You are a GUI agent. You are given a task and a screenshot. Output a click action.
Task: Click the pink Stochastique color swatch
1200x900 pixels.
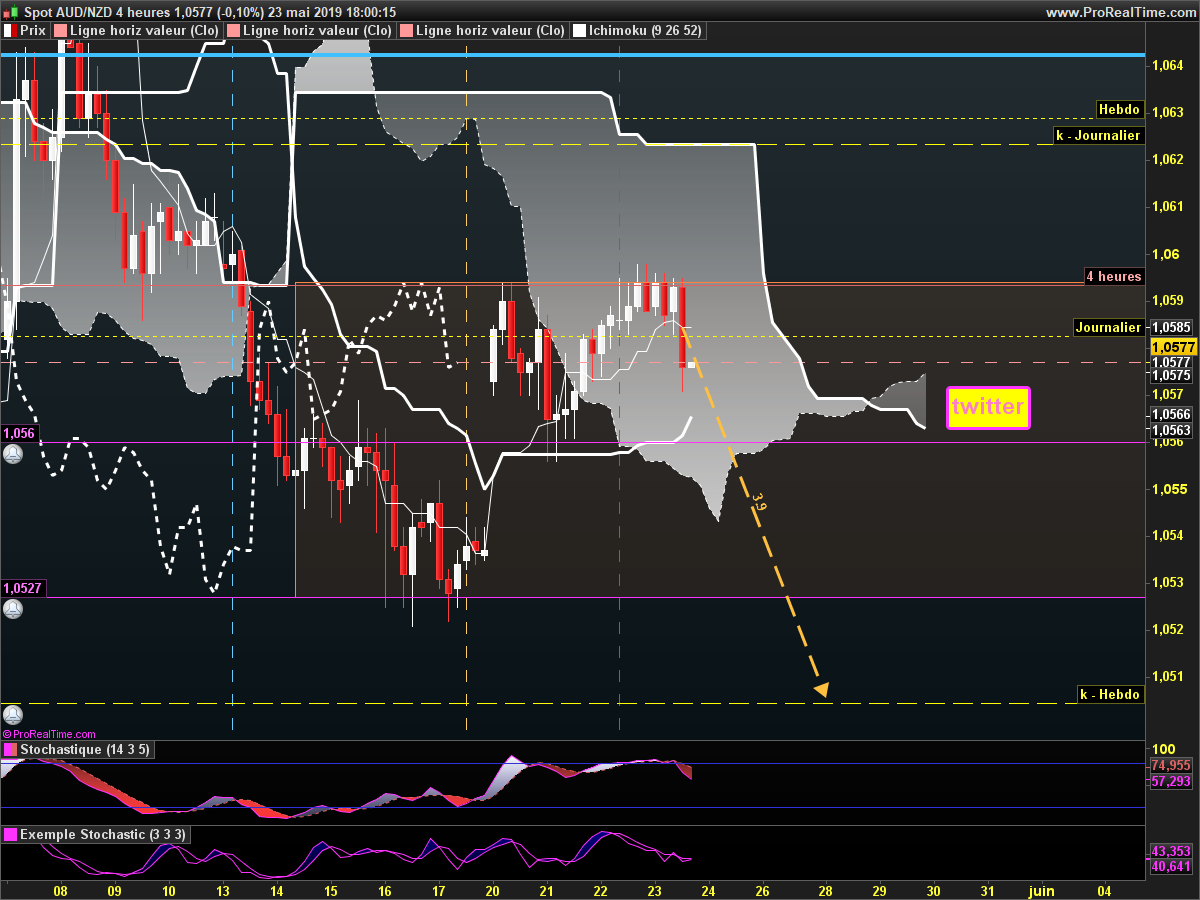click(10, 749)
